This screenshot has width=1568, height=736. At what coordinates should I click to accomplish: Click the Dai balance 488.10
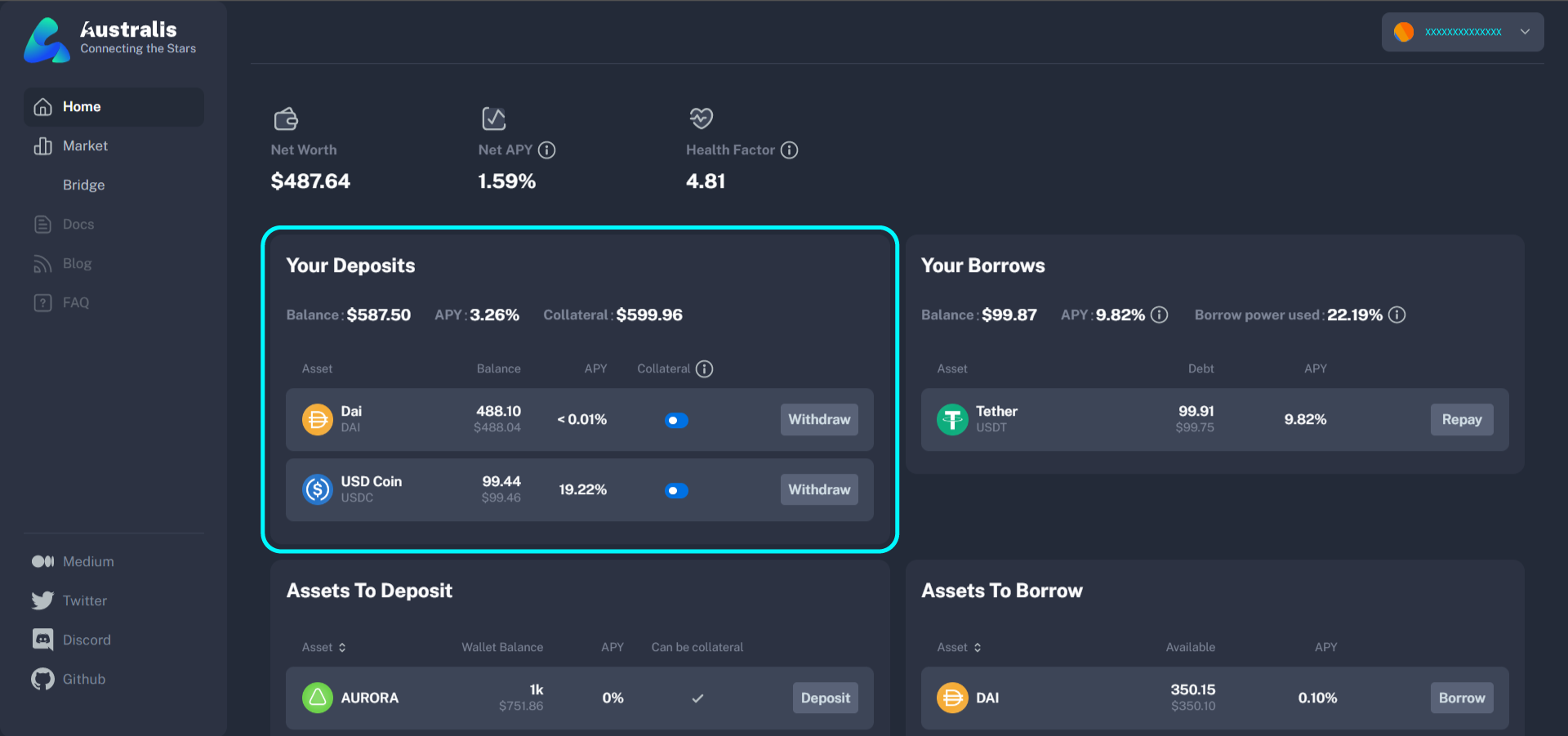coord(498,412)
